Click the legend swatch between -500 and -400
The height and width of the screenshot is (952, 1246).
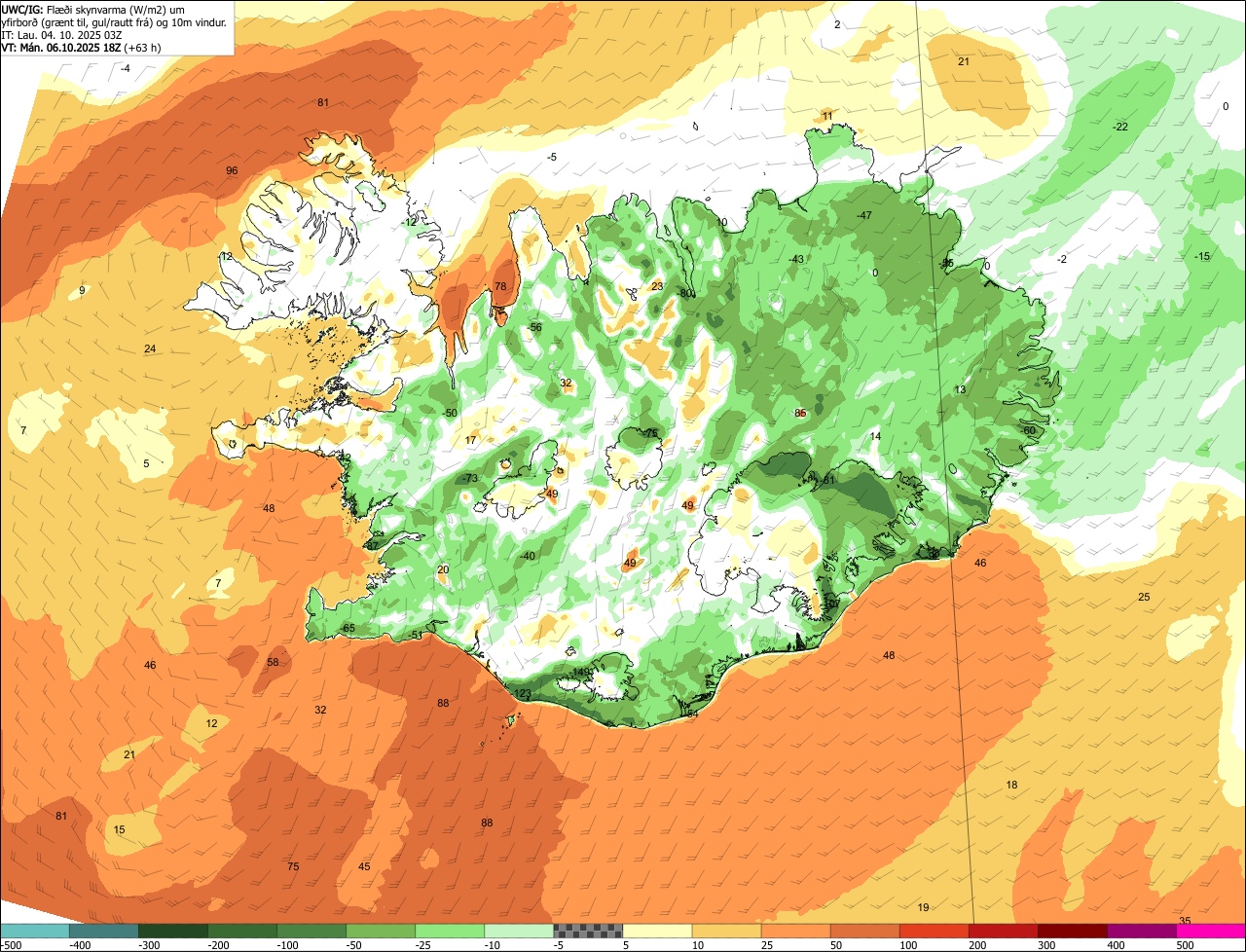[x=35, y=931]
